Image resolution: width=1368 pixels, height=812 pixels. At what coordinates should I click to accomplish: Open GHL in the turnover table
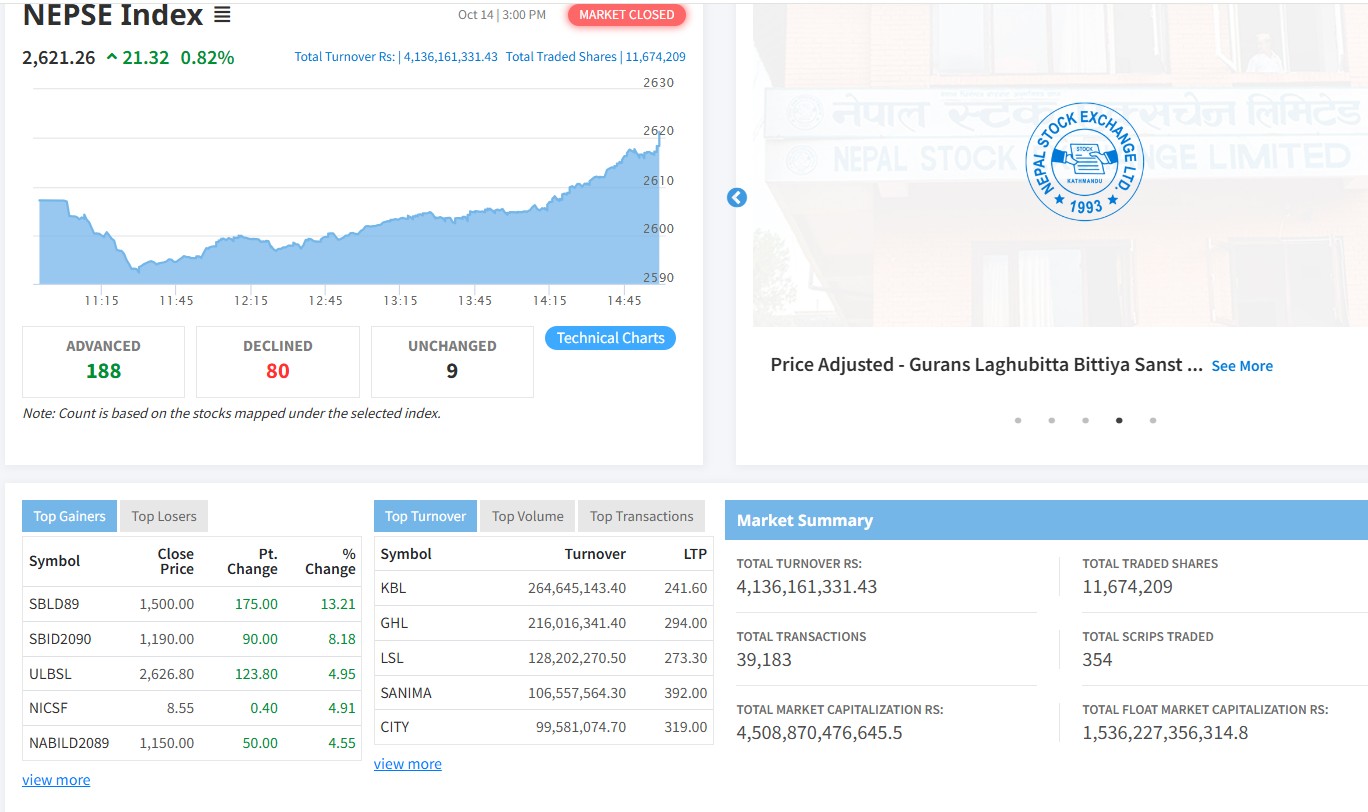pyautogui.click(x=395, y=623)
